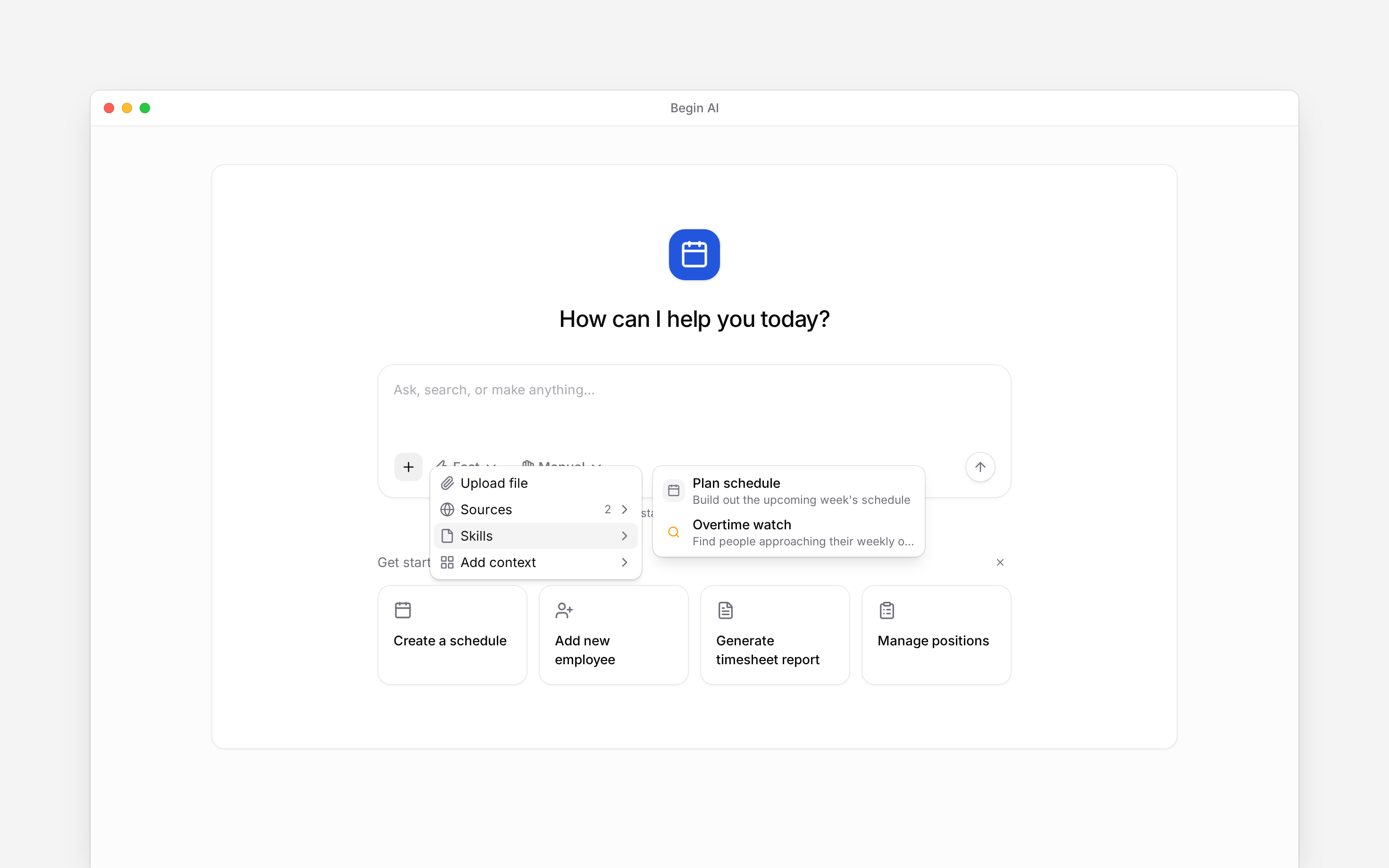The width and height of the screenshot is (1389, 868).
Task: Click the calendar icon of Plan schedule
Action: click(674, 490)
